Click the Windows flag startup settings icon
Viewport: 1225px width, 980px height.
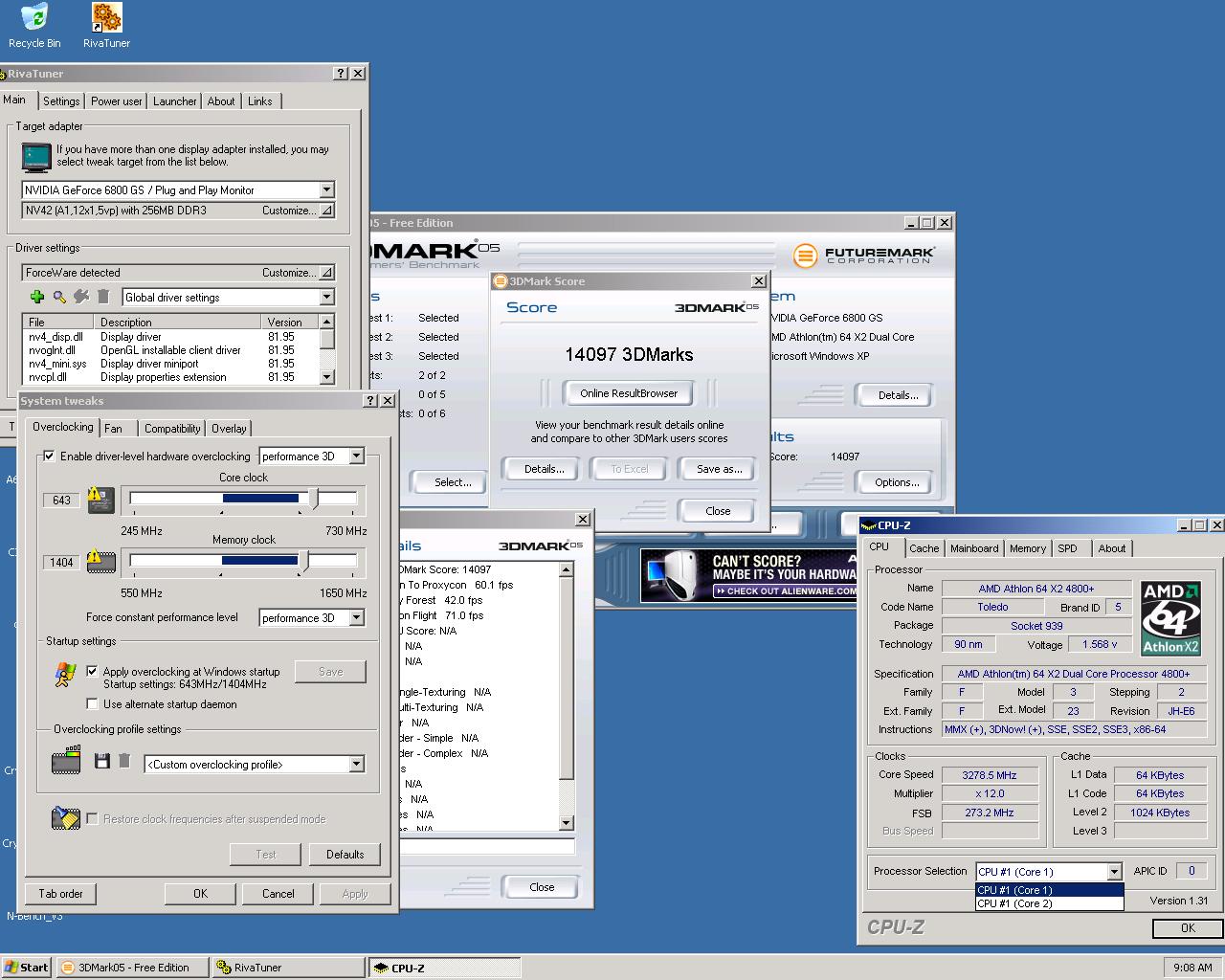pyautogui.click(x=65, y=675)
